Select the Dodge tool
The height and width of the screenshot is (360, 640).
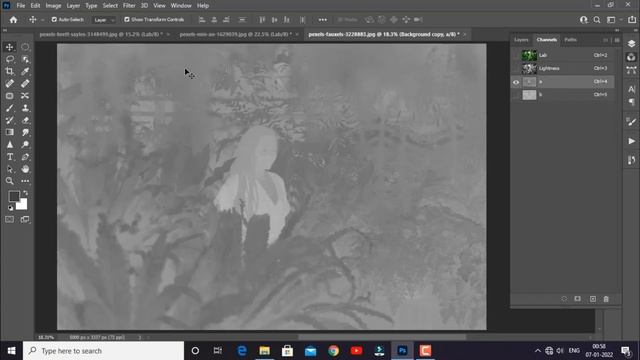point(25,144)
